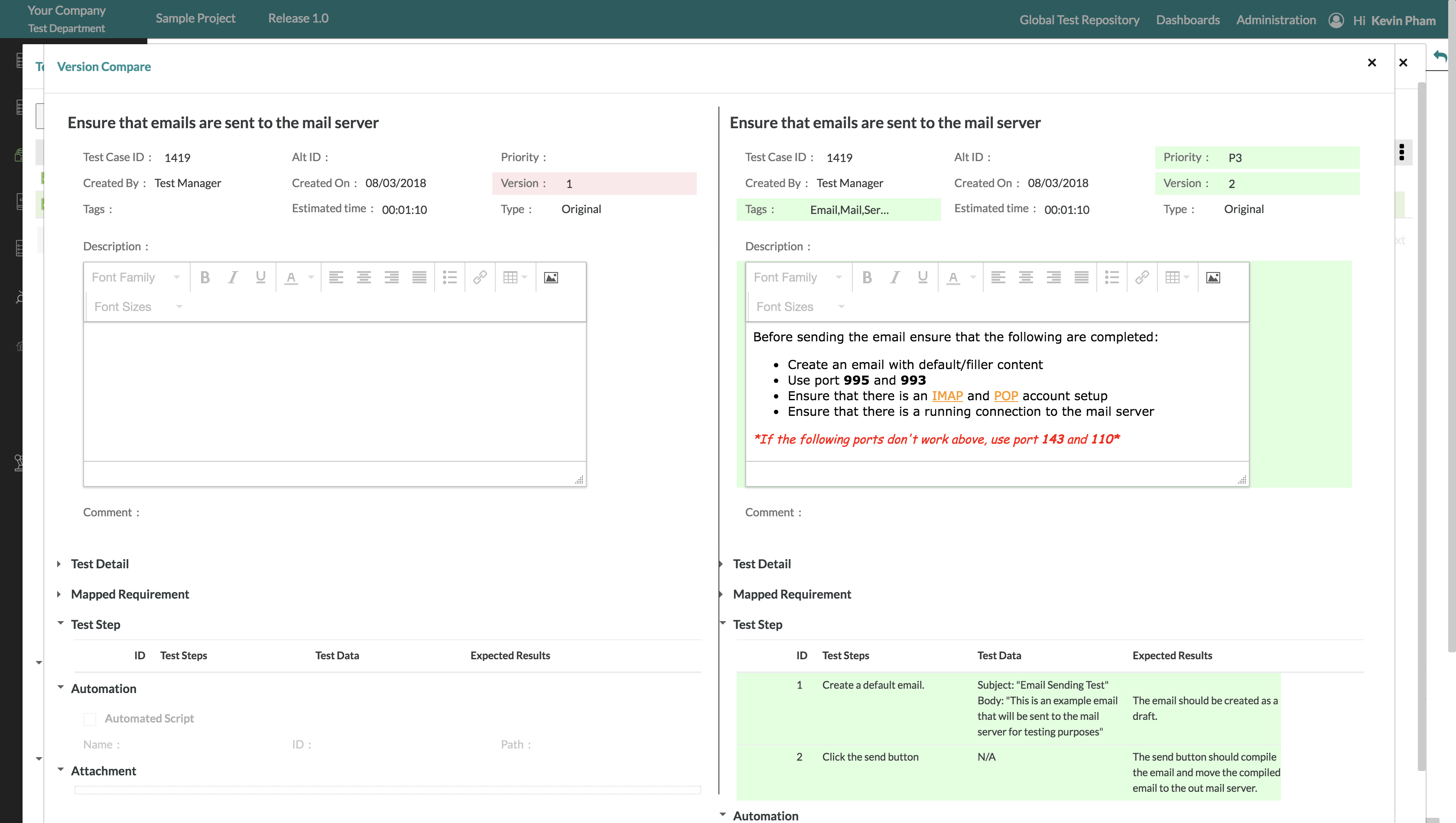Click justify icon in left editor
Image resolution: width=1456 pixels, height=823 pixels.
(419, 278)
